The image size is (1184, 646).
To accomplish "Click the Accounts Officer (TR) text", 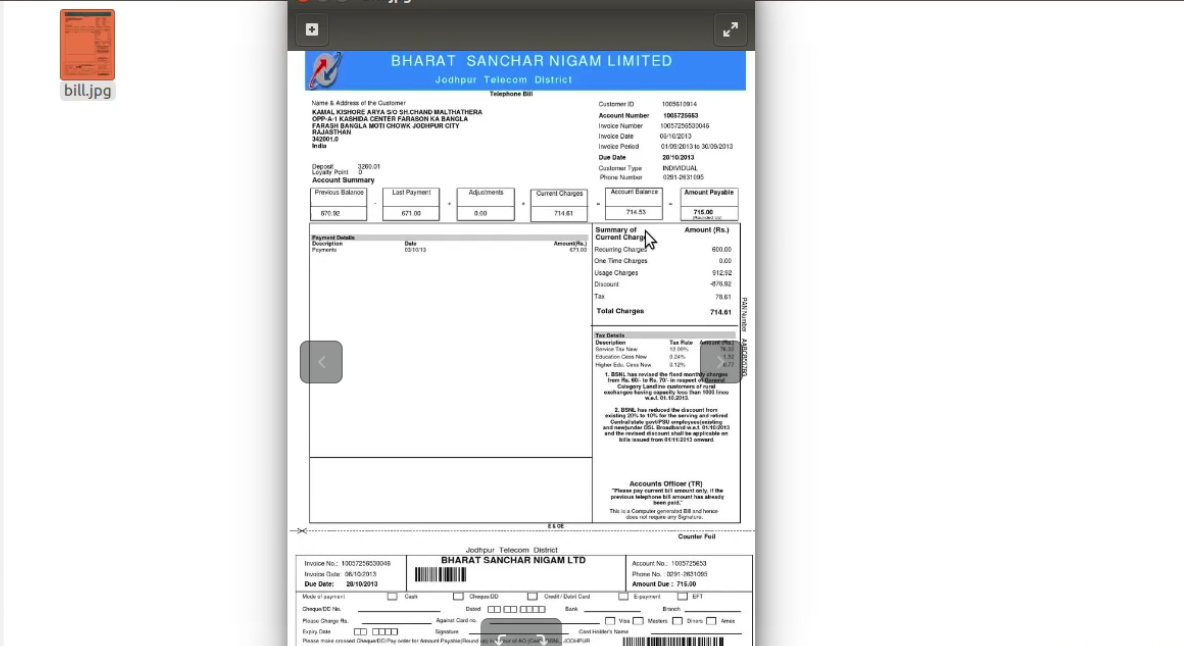I will coord(666,484).
